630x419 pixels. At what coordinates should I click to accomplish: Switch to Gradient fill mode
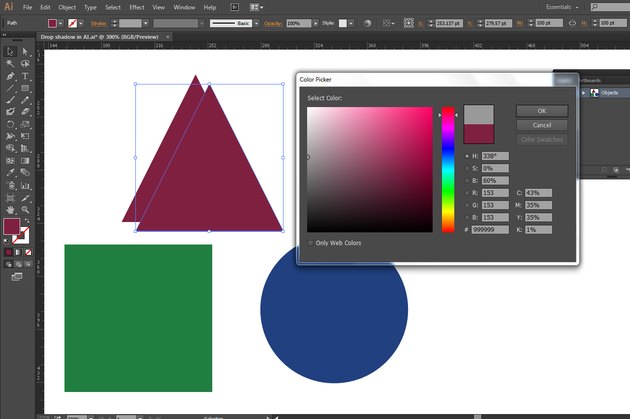(x=18, y=252)
